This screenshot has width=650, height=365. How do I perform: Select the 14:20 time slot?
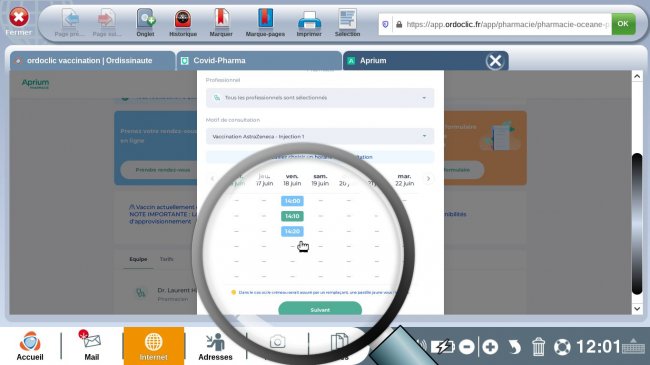292,231
